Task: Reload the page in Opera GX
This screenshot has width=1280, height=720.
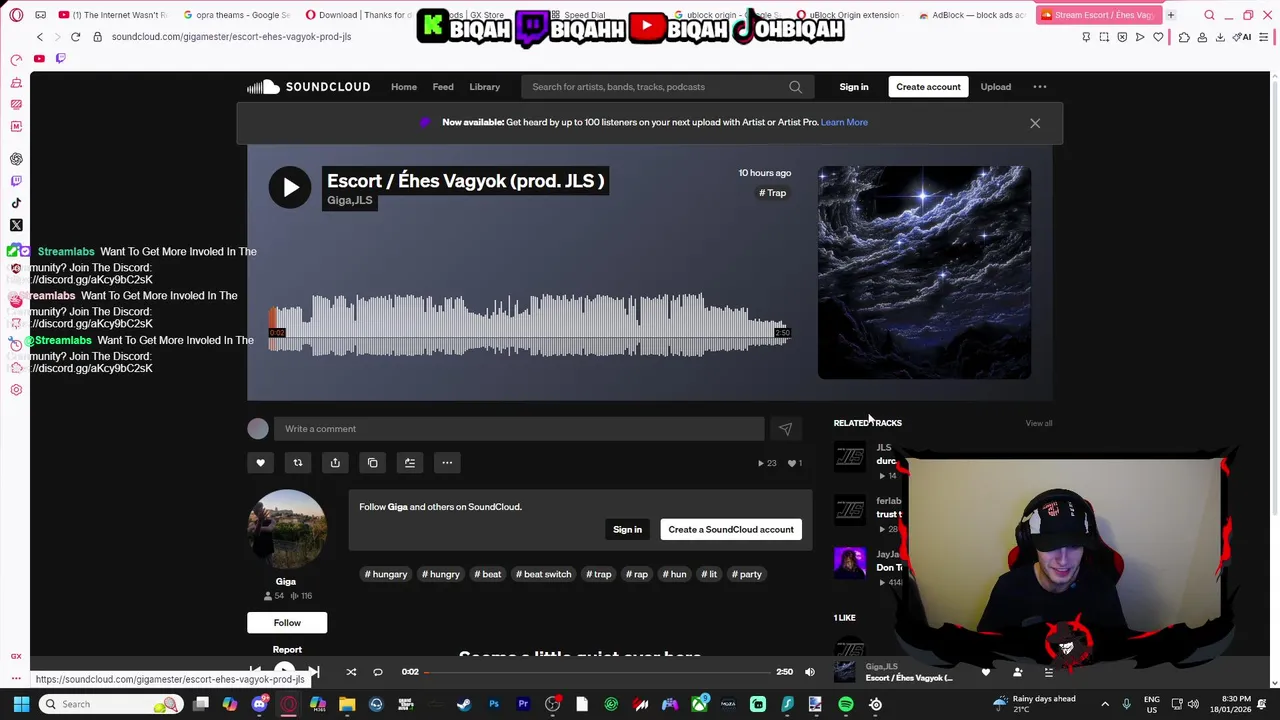Action: 75,37
